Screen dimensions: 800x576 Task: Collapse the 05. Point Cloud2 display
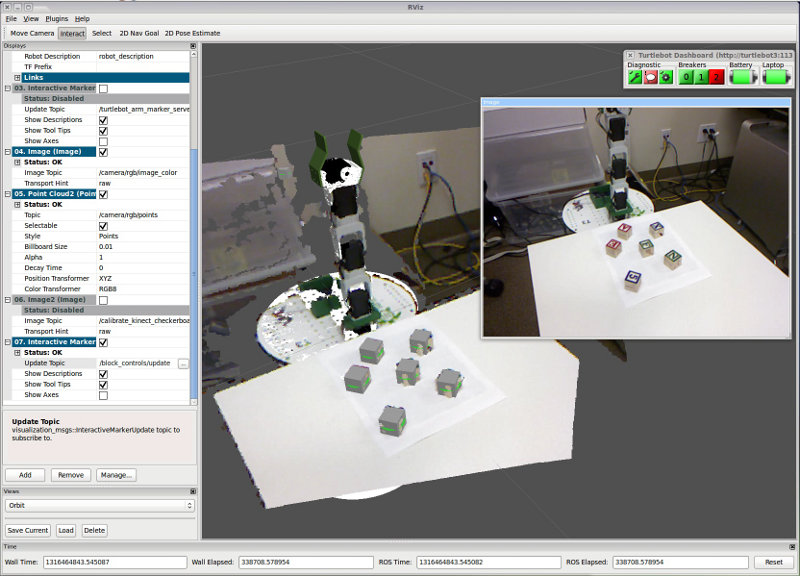point(8,194)
